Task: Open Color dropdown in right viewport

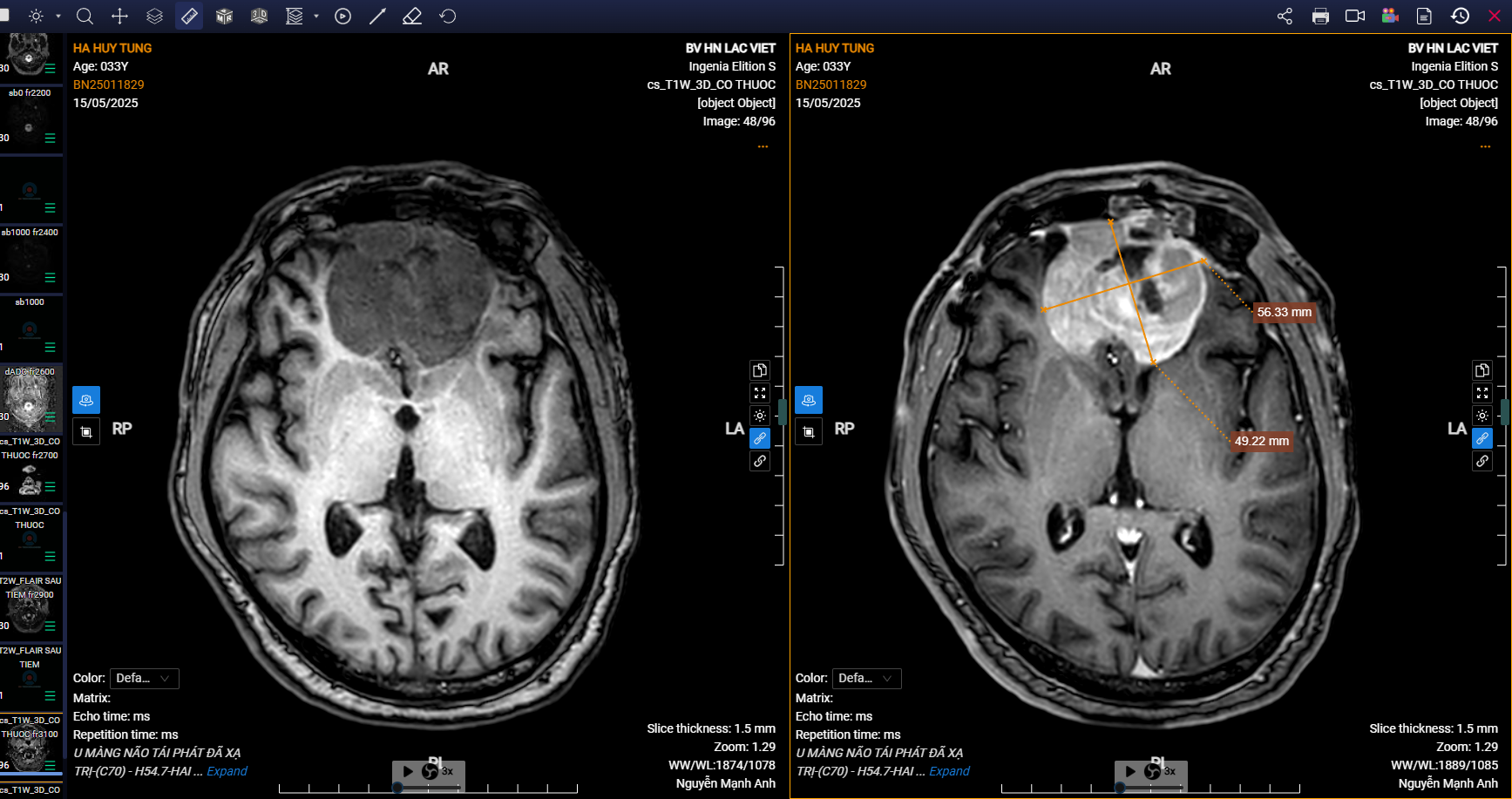Action: pyautogui.click(x=866, y=679)
